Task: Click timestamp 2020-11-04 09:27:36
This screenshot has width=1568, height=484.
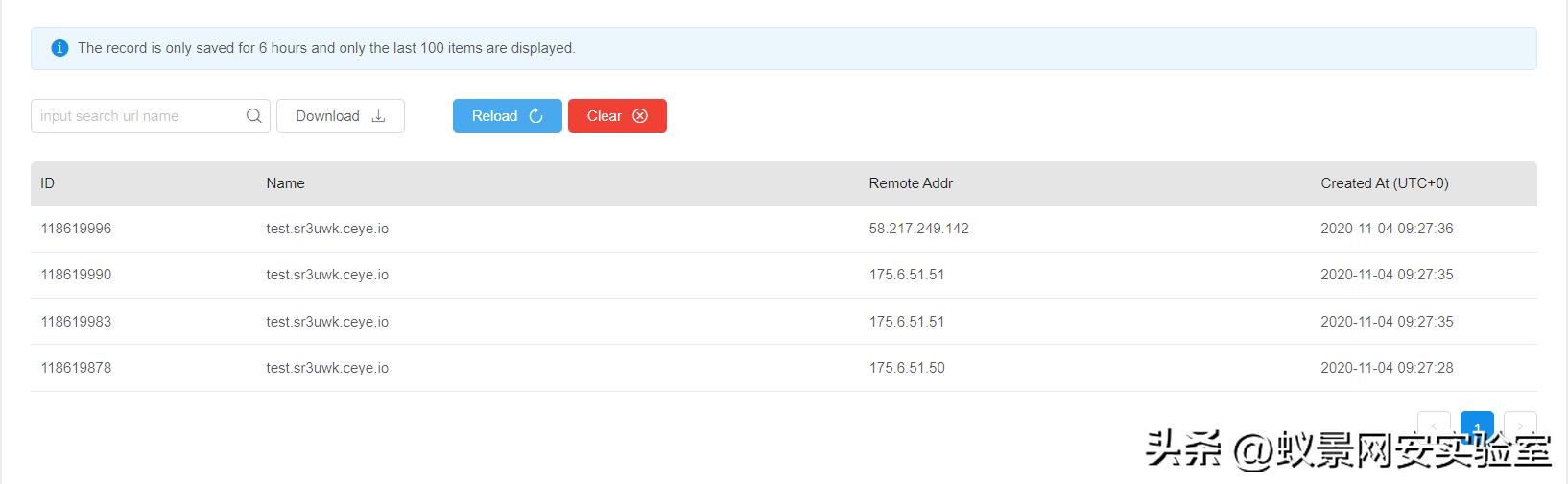Action: coord(1387,229)
